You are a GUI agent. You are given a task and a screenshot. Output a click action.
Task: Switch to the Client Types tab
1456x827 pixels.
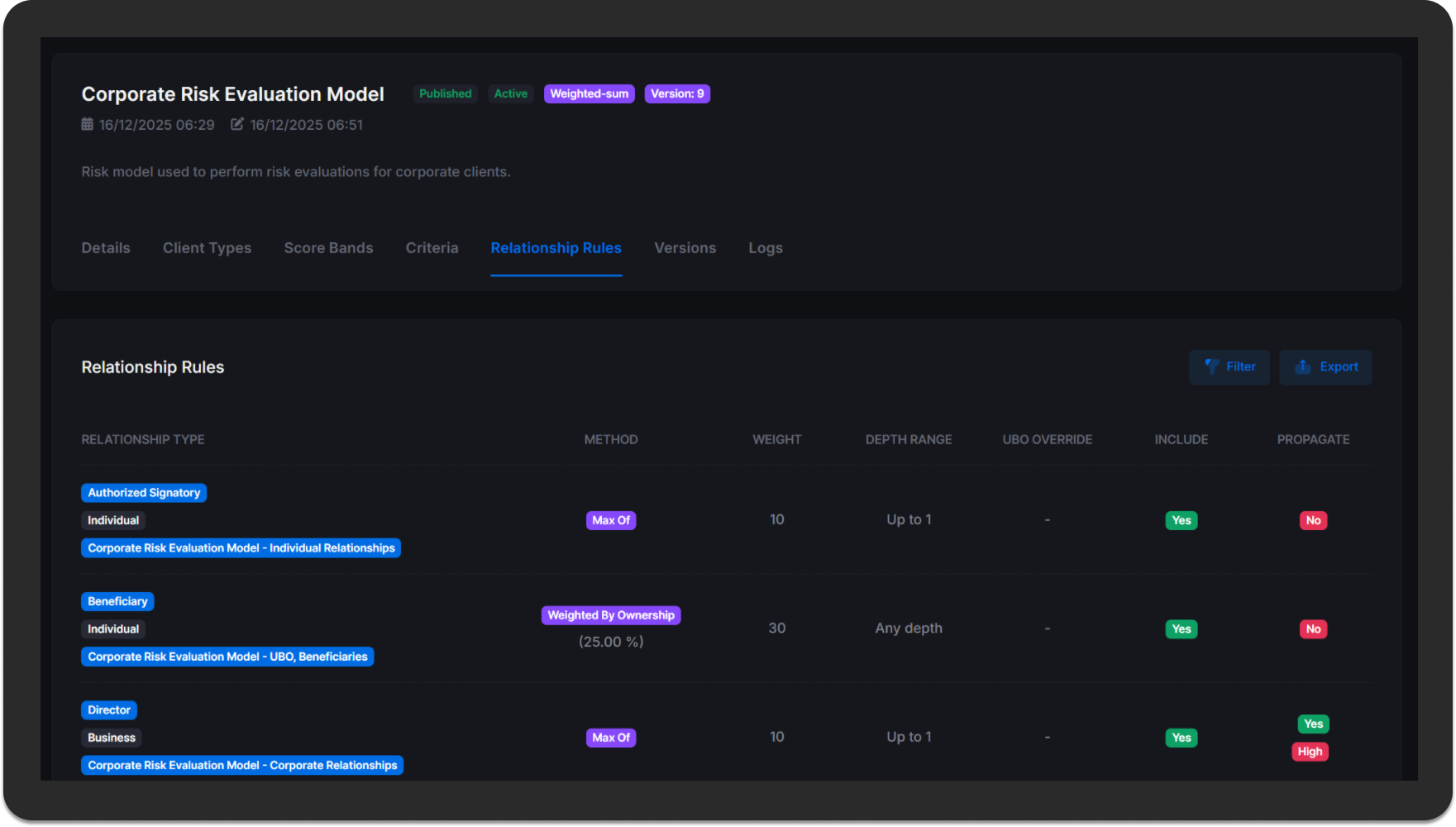[x=207, y=248]
